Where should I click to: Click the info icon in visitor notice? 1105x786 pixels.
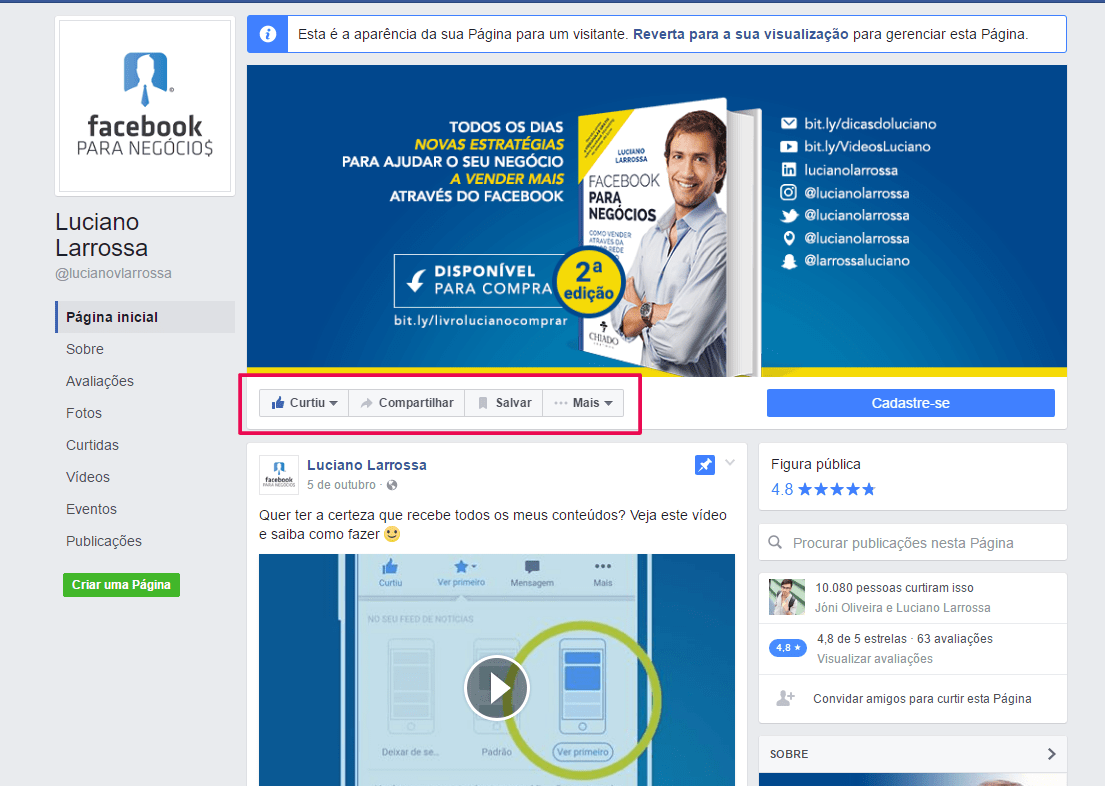[x=268, y=34]
